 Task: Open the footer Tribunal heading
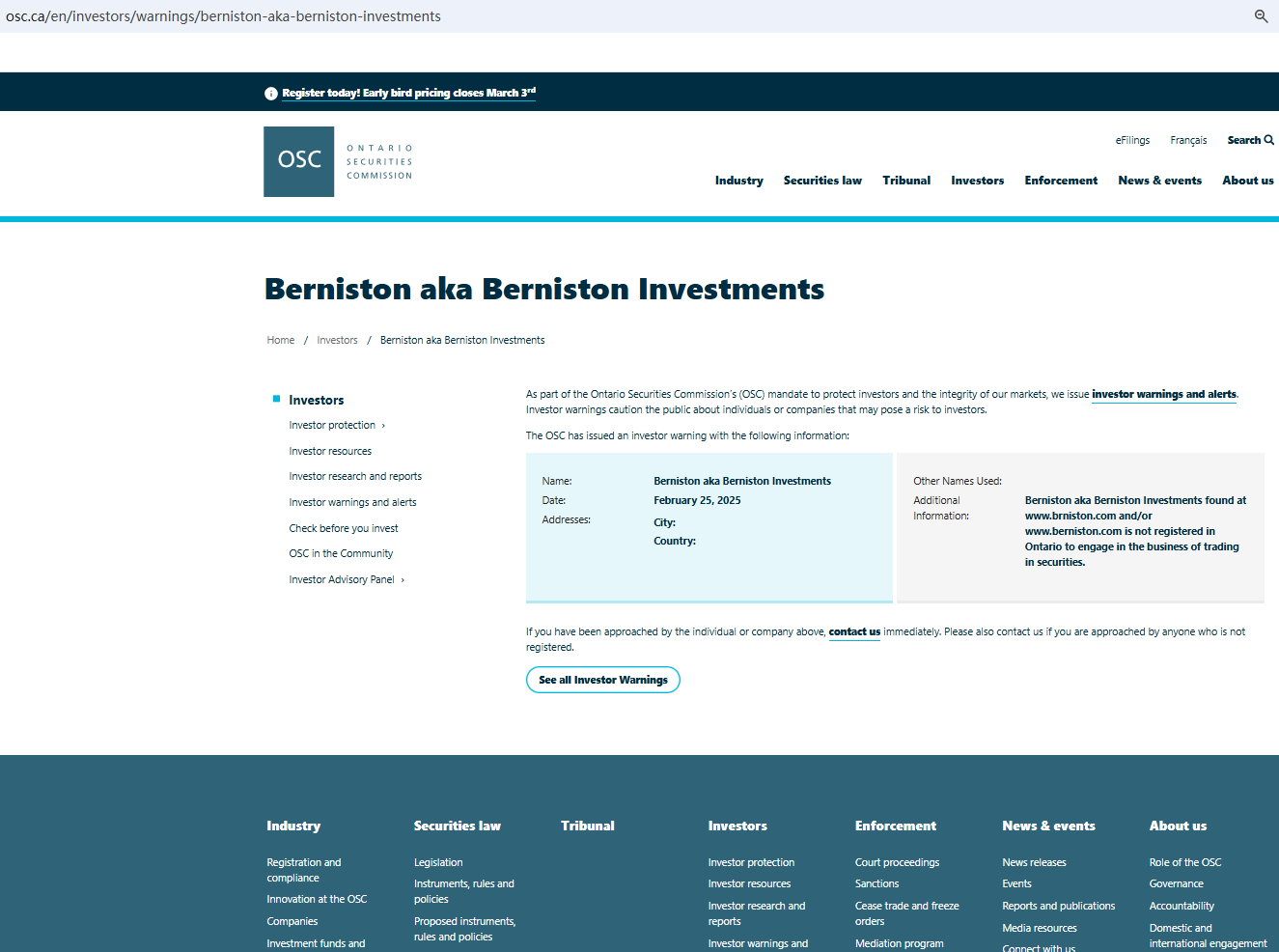[588, 826]
